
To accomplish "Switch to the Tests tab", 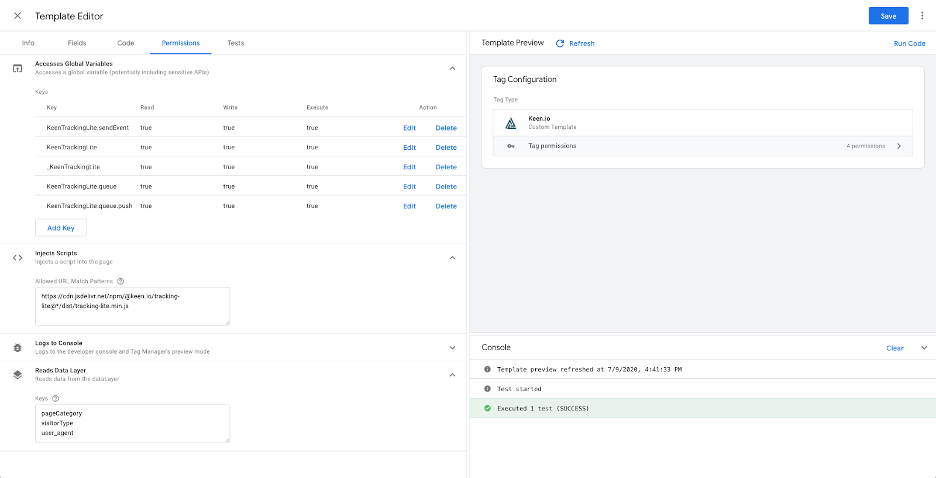I will 235,43.
